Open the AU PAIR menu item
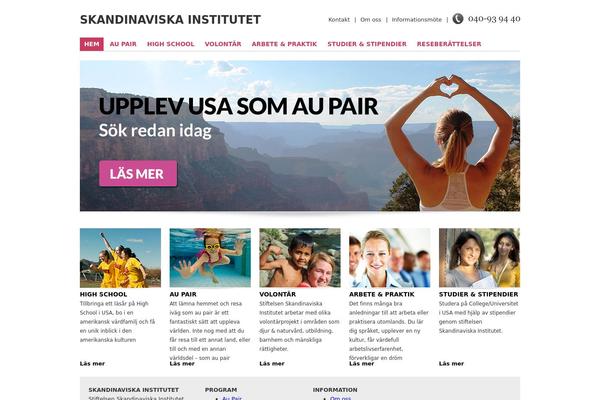 pyautogui.click(x=123, y=44)
